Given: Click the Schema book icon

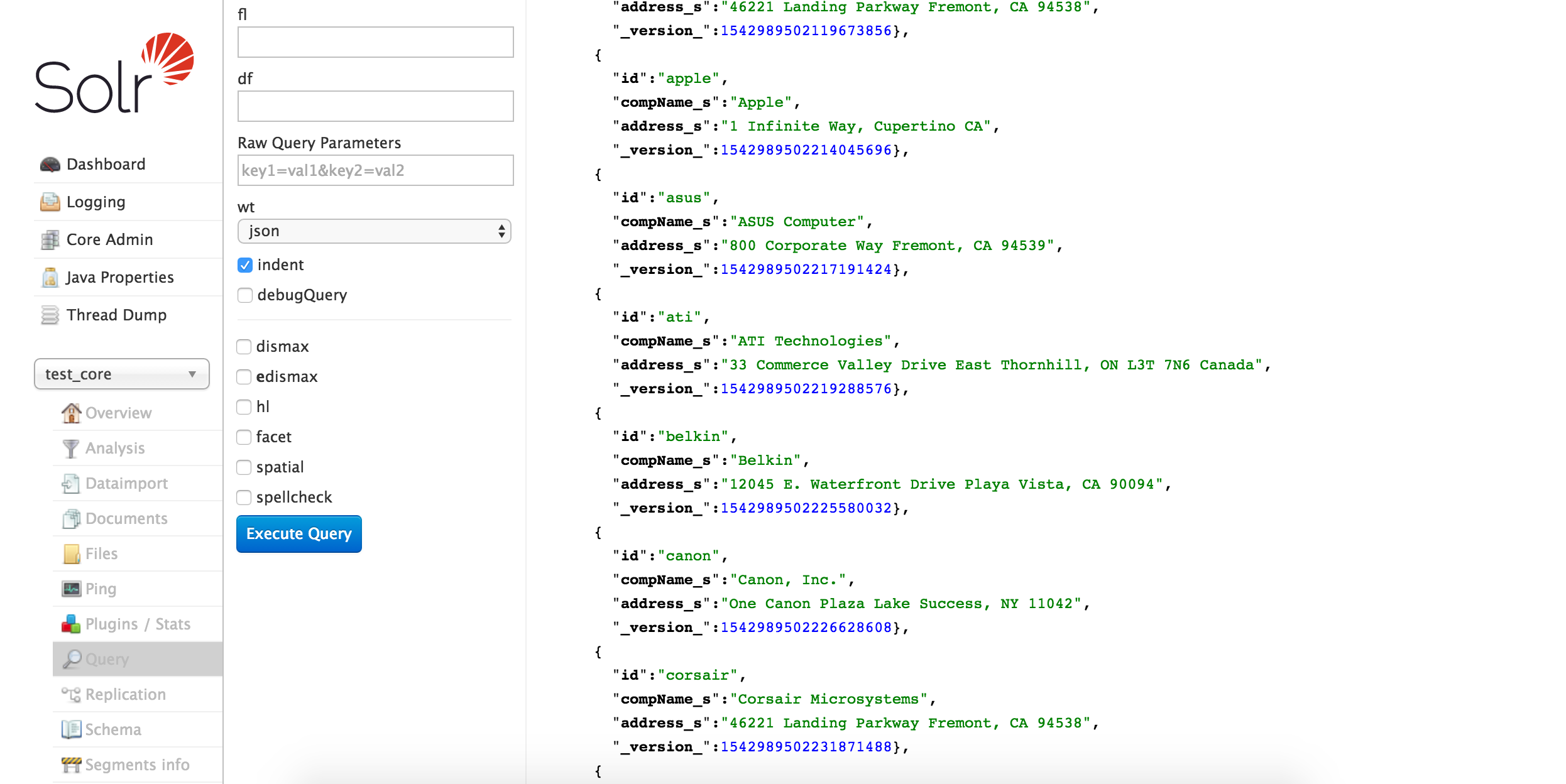Looking at the screenshot, I should tap(71, 729).
